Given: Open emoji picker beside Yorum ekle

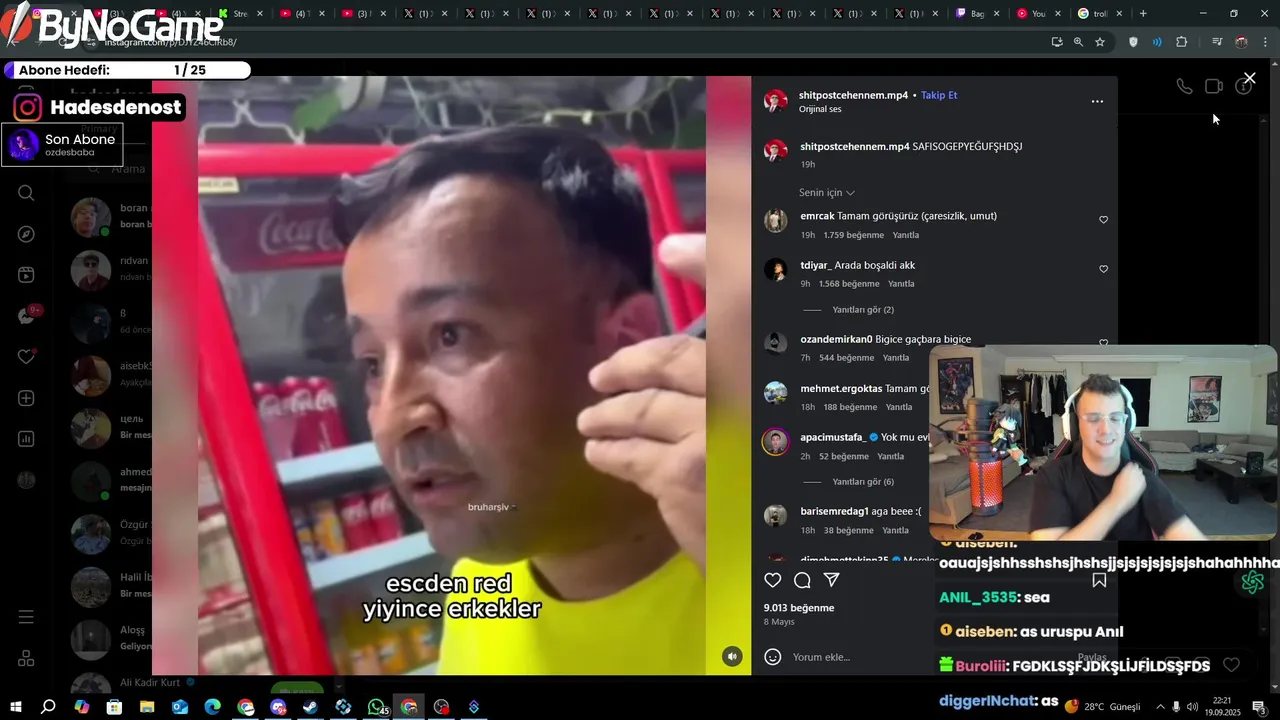Looking at the screenshot, I should tap(772, 657).
